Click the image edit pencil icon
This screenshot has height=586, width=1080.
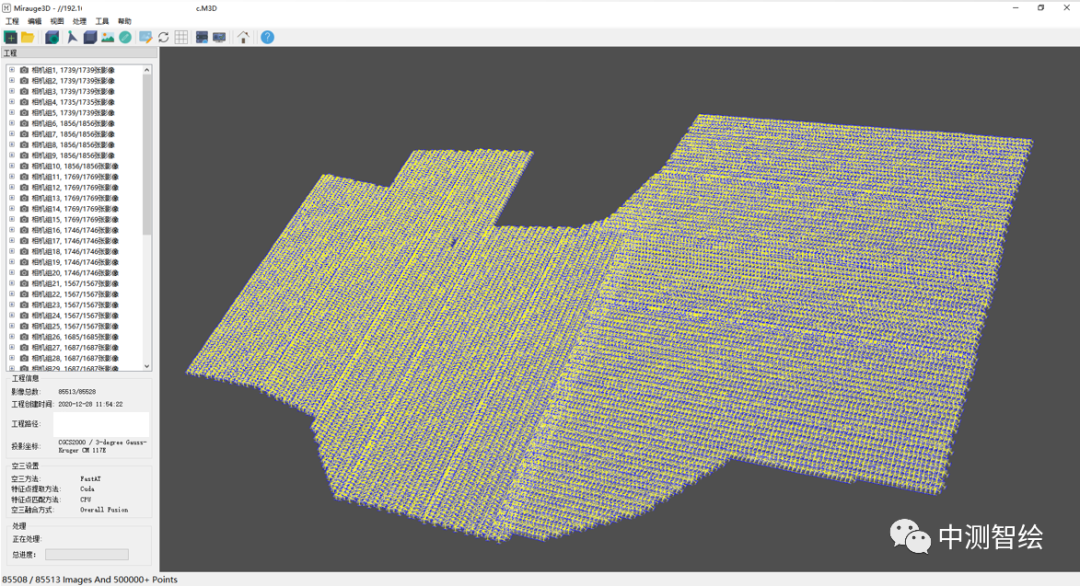145,37
